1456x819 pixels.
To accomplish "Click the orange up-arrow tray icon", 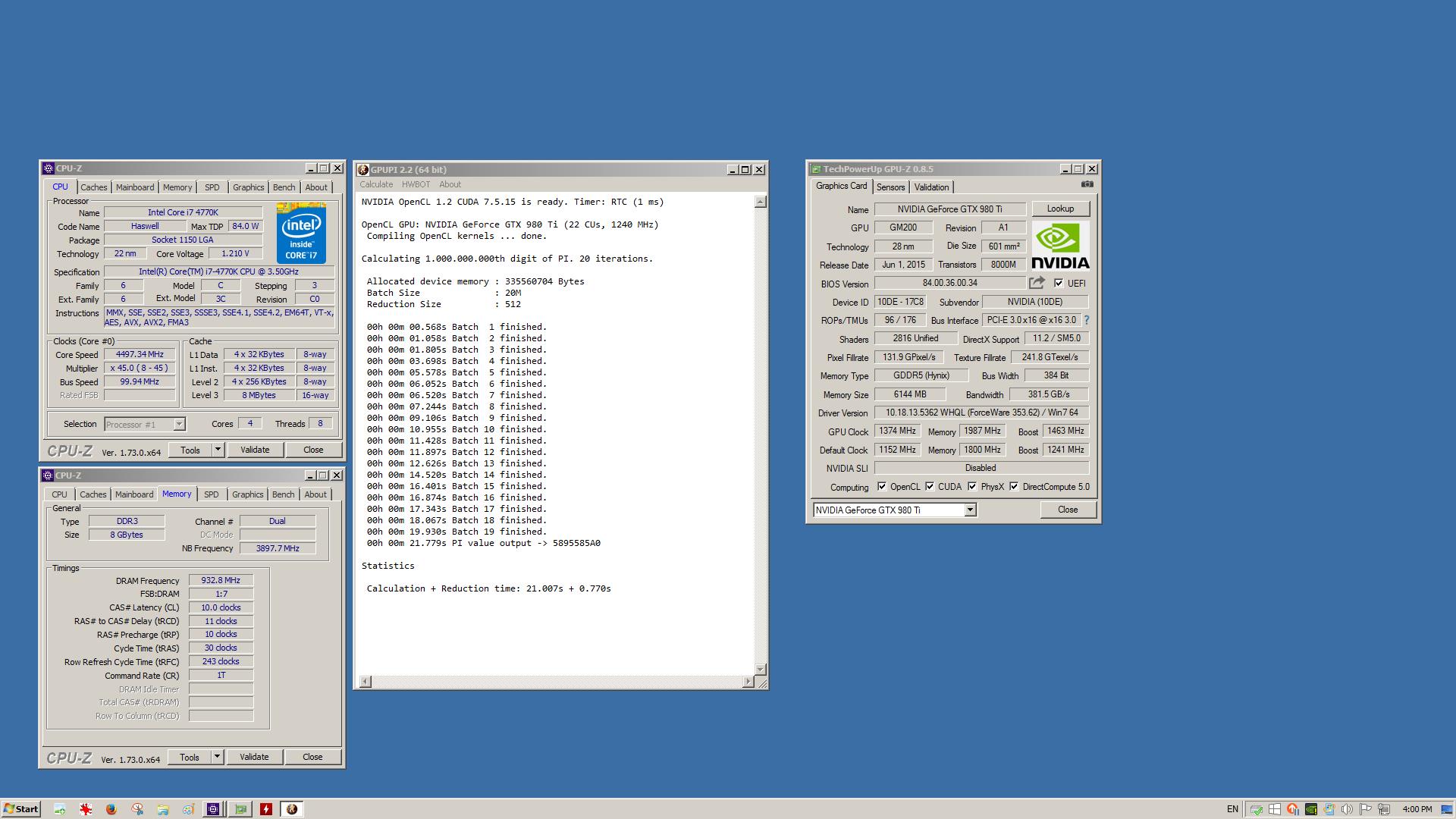I will point(1293,809).
